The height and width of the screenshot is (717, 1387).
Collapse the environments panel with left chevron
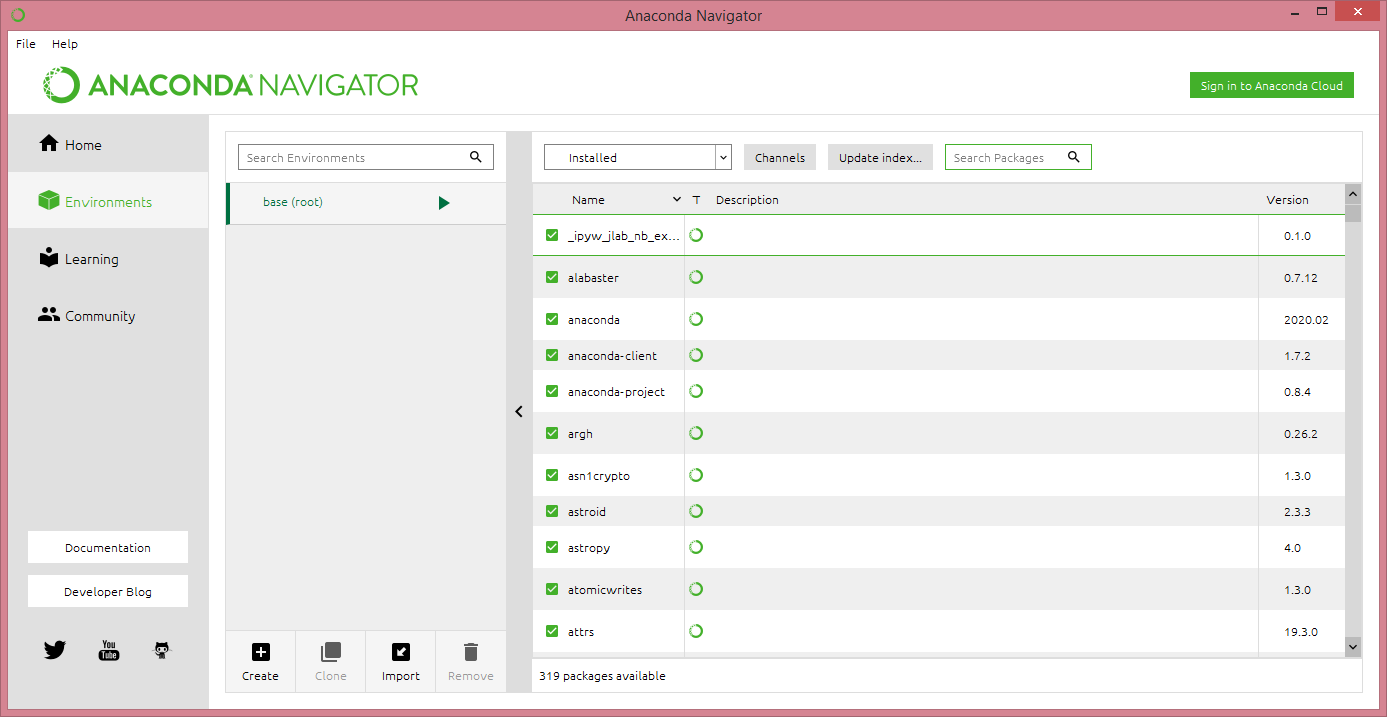pyautogui.click(x=519, y=411)
